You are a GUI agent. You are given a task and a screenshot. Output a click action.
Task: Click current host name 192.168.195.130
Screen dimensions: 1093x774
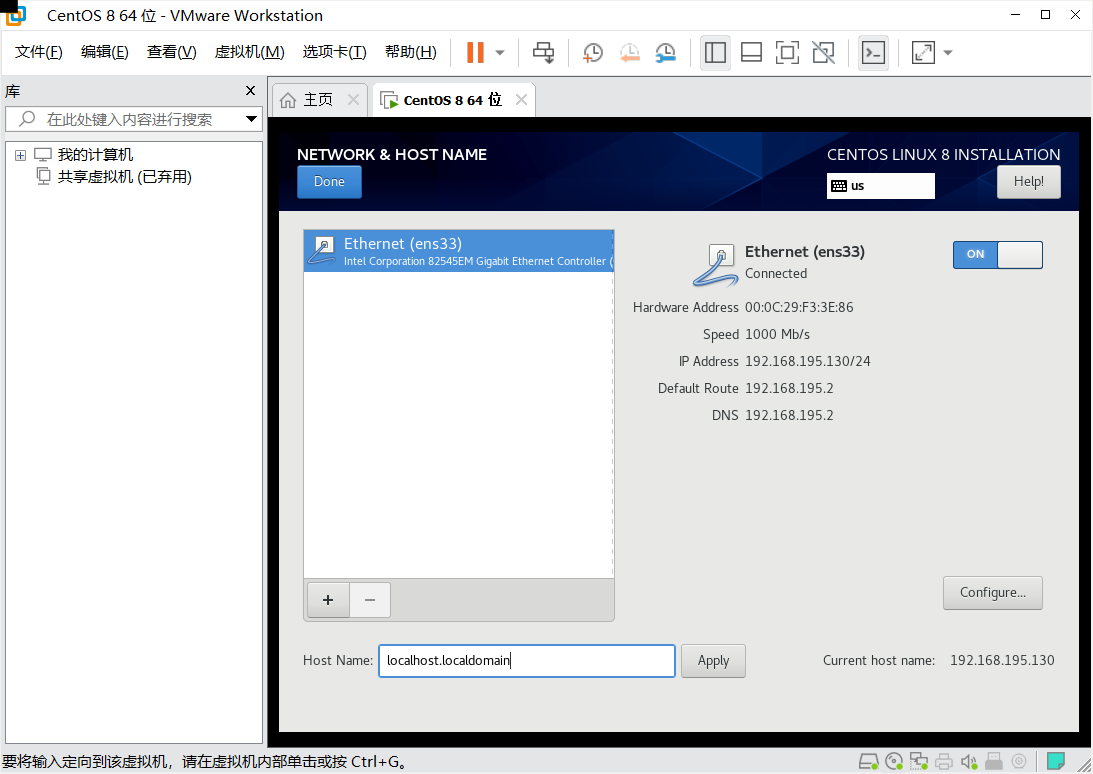(x=1002, y=660)
